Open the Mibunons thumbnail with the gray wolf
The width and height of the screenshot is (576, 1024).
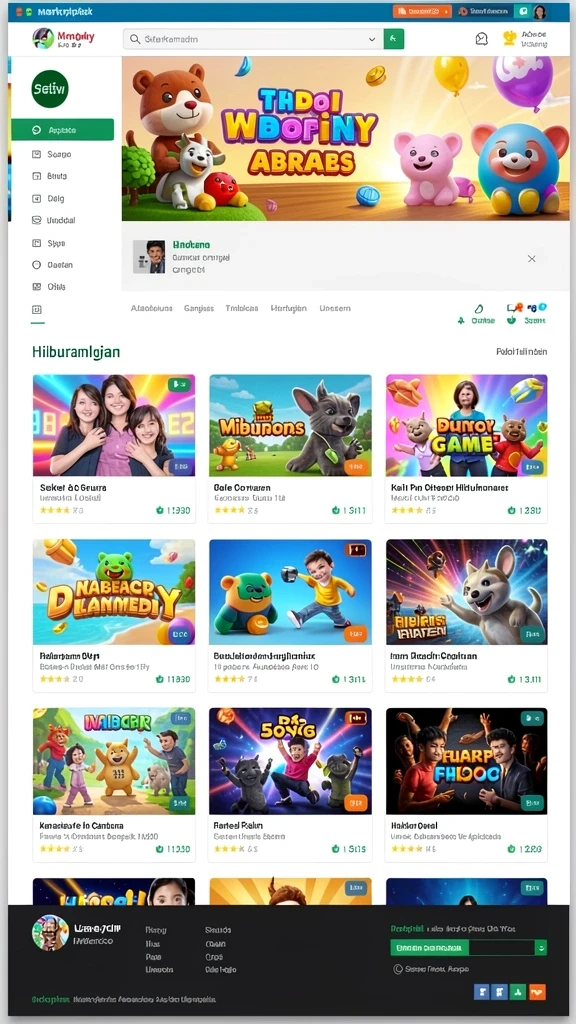coord(291,425)
